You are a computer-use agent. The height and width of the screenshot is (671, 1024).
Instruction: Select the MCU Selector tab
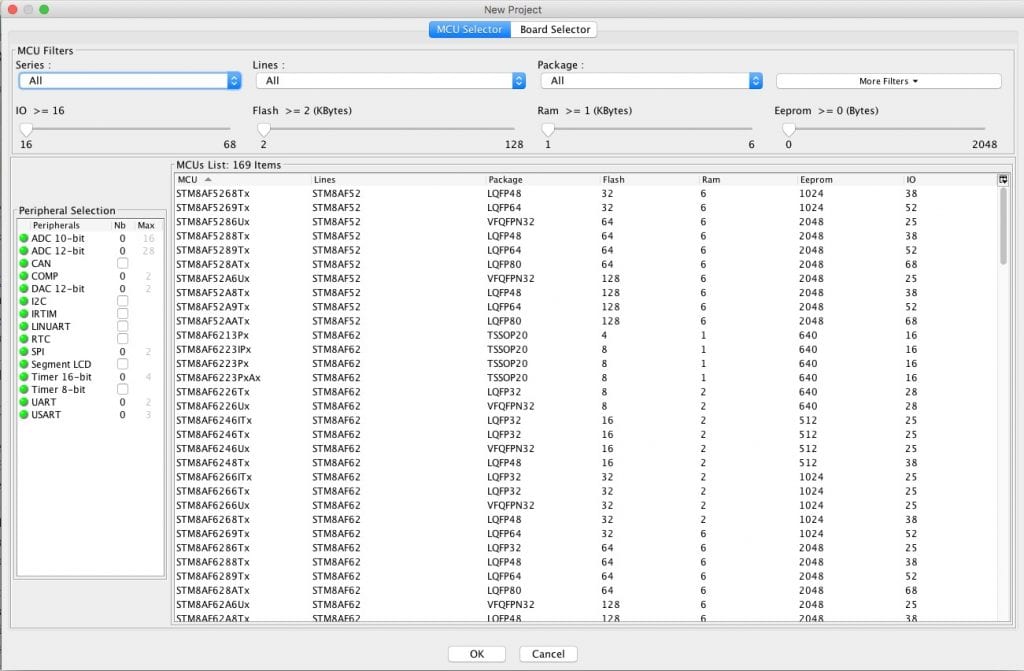coord(469,29)
